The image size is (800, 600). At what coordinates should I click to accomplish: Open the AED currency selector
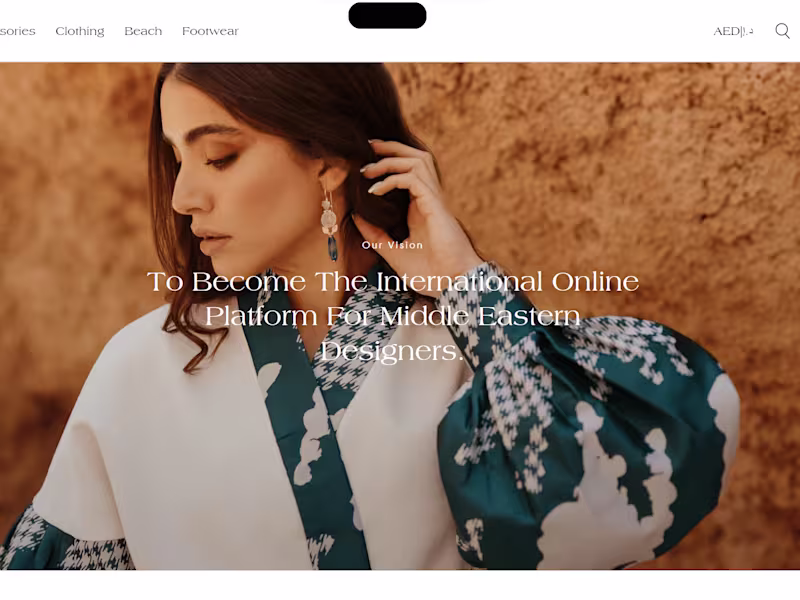(x=733, y=32)
